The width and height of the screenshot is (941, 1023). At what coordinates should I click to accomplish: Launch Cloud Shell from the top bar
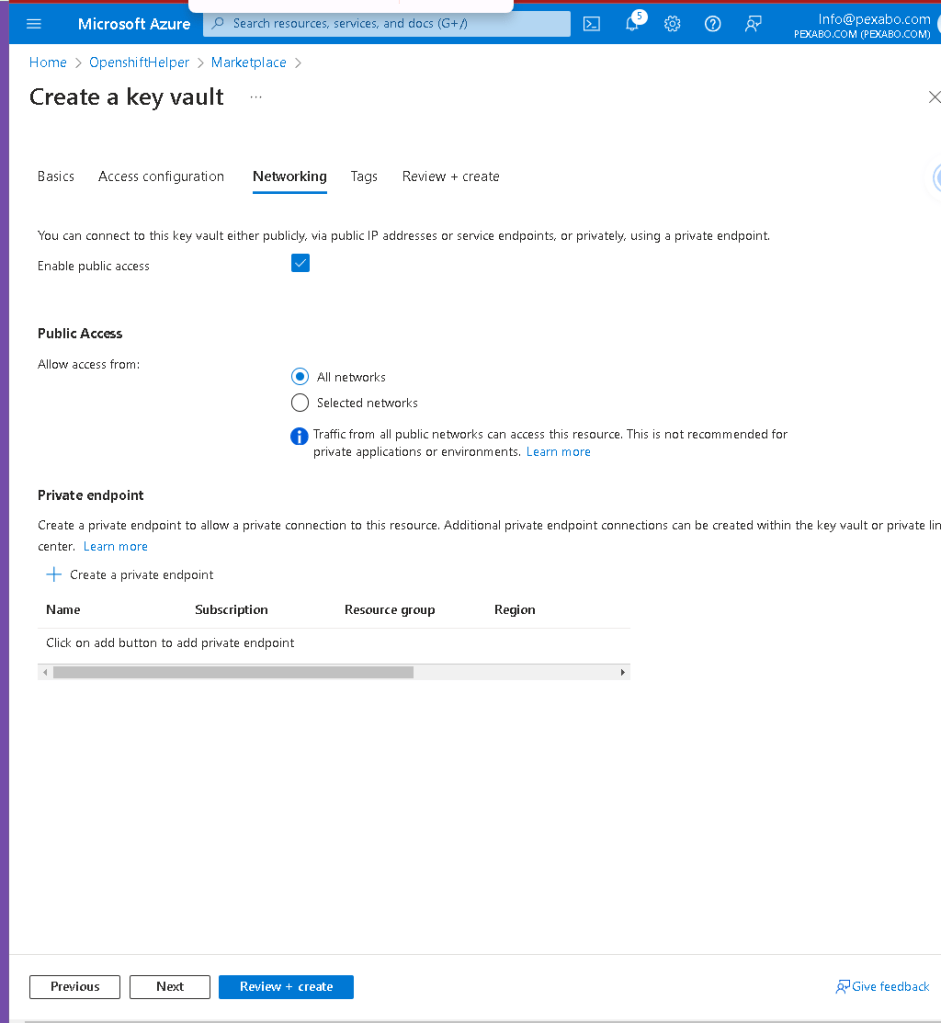[x=591, y=24]
